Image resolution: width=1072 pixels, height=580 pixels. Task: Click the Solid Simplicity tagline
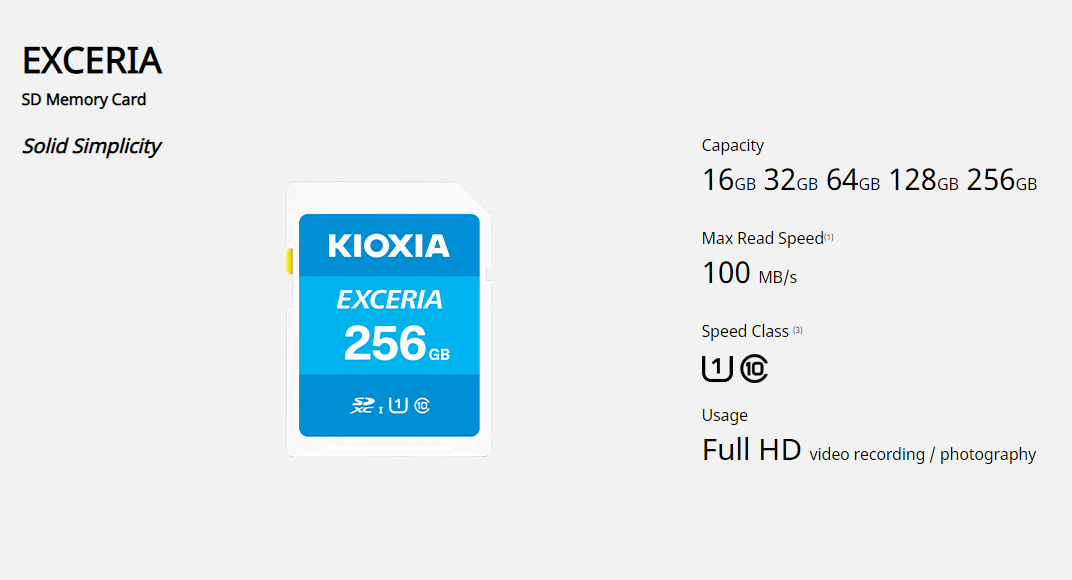click(92, 146)
